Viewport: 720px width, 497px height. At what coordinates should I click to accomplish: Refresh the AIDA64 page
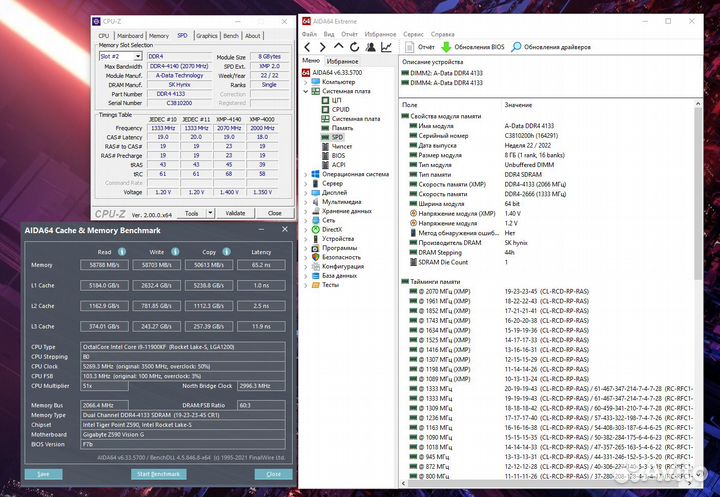pos(354,47)
